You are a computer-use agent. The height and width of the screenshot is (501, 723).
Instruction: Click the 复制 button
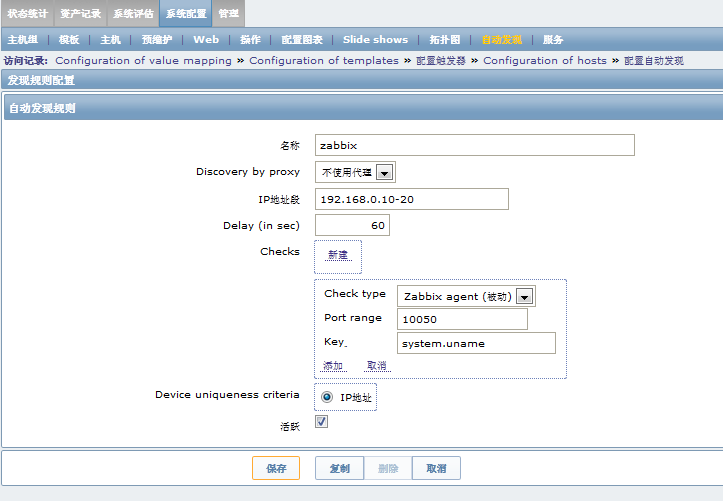(x=340, y=468)
